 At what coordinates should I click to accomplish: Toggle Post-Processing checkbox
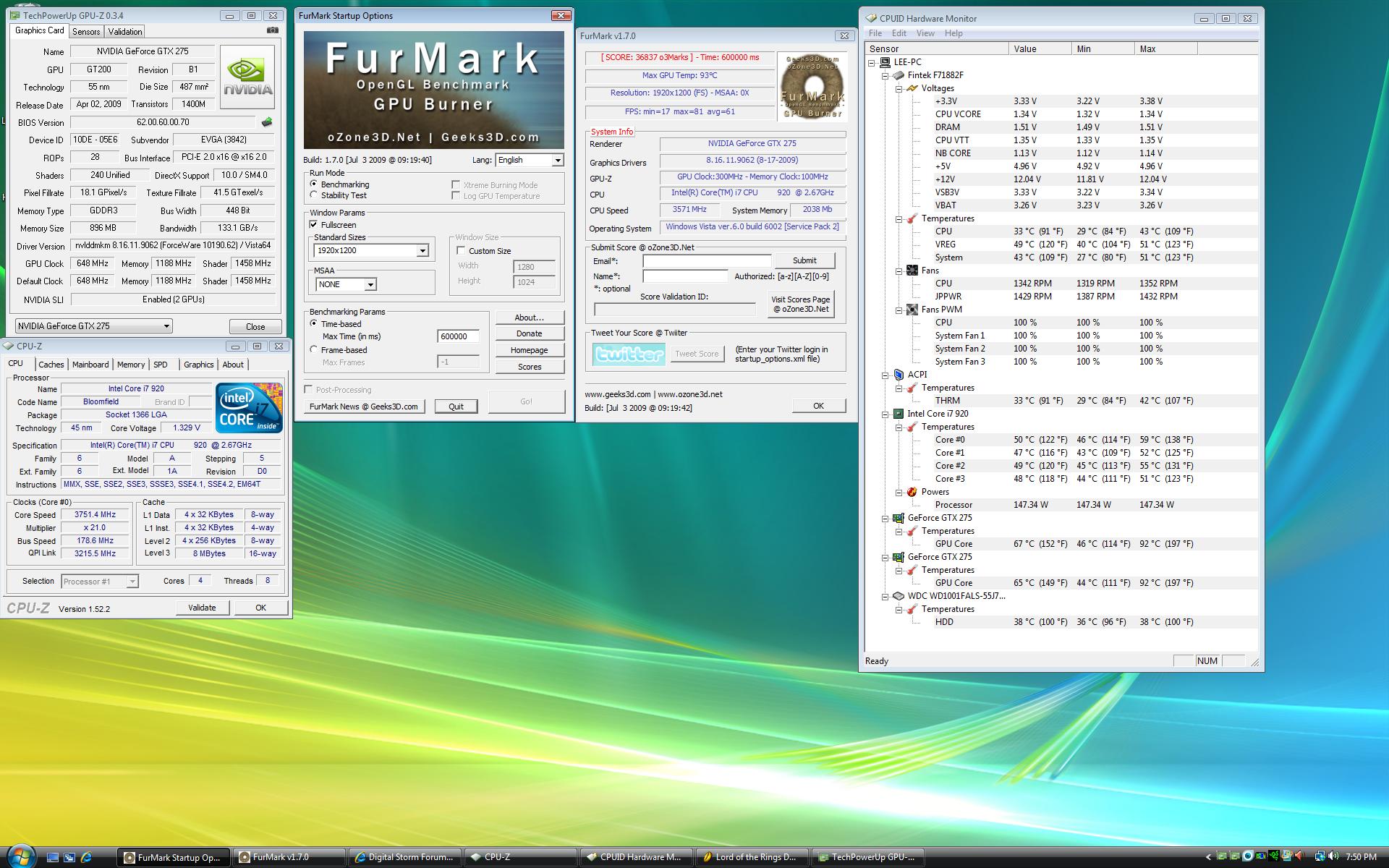[x=309, y=389]
